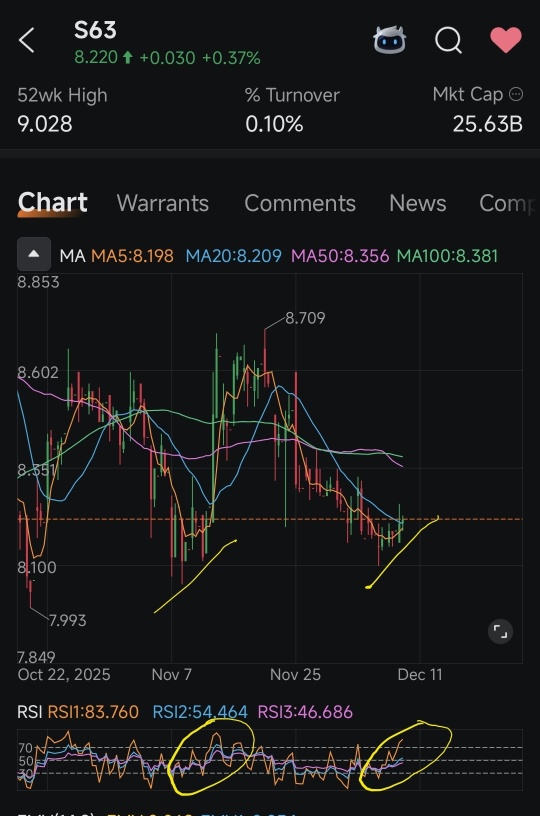This screenshot has height=816, width=540.
Task: Tap the RSI1:83.760 indicator label
Action: coord(93,711)
